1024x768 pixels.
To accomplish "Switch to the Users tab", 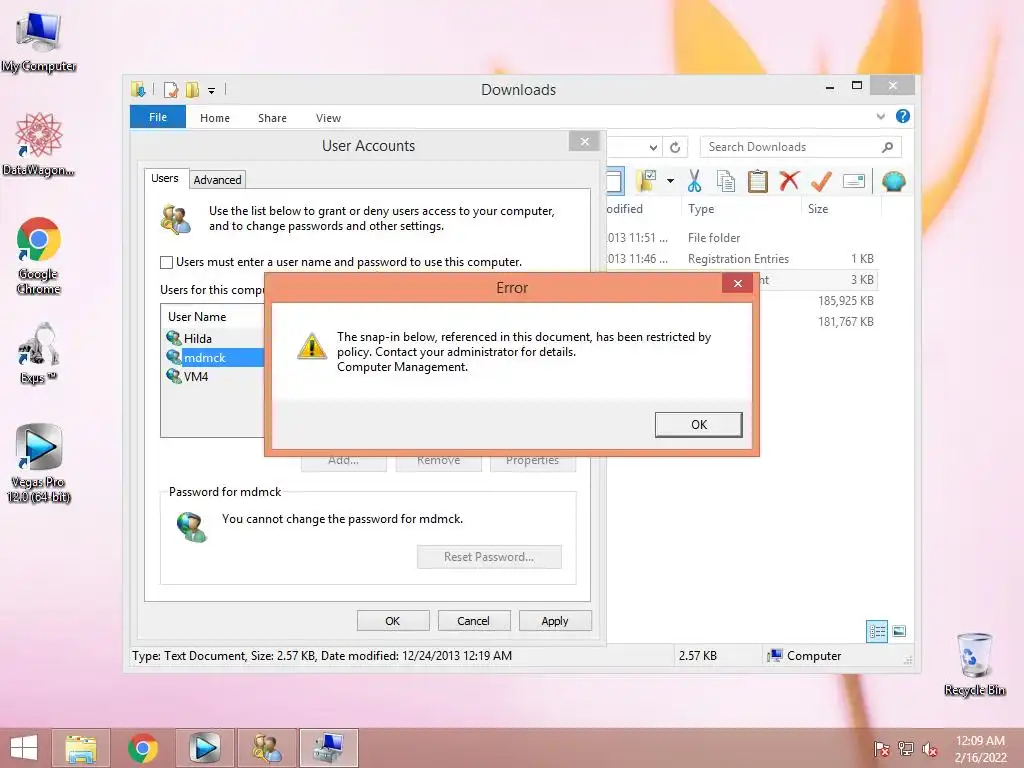I will [165, 178].
